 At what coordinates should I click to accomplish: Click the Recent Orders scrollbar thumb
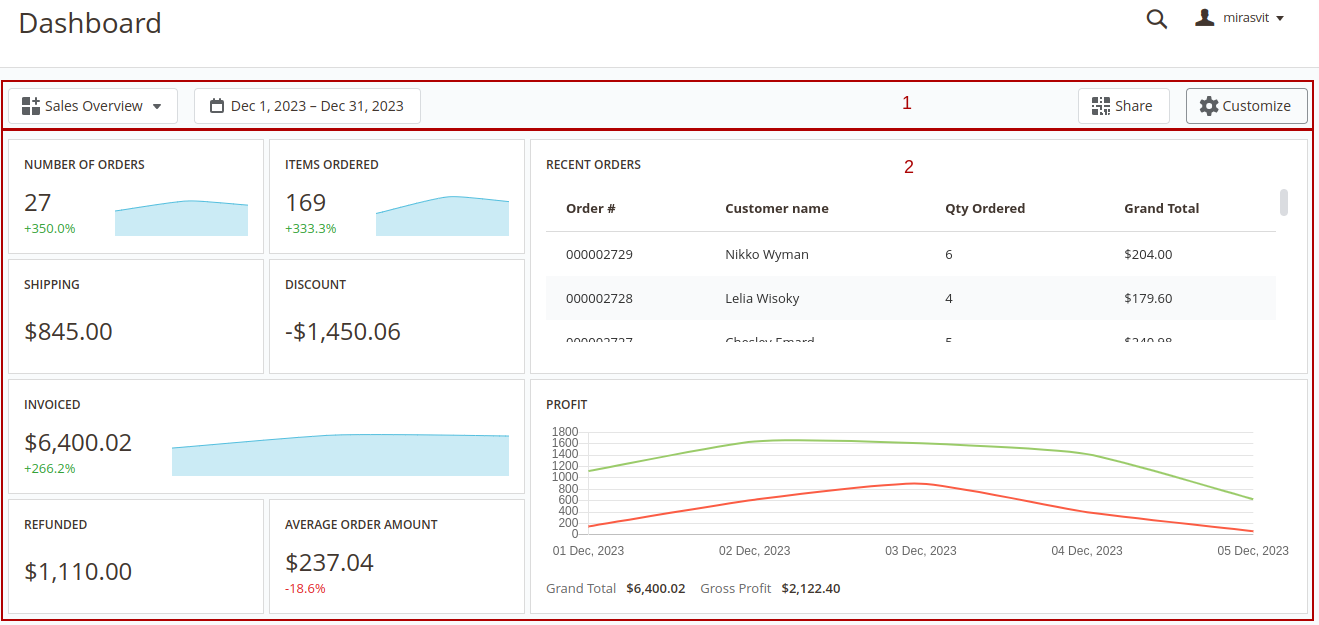[1283, 202]
